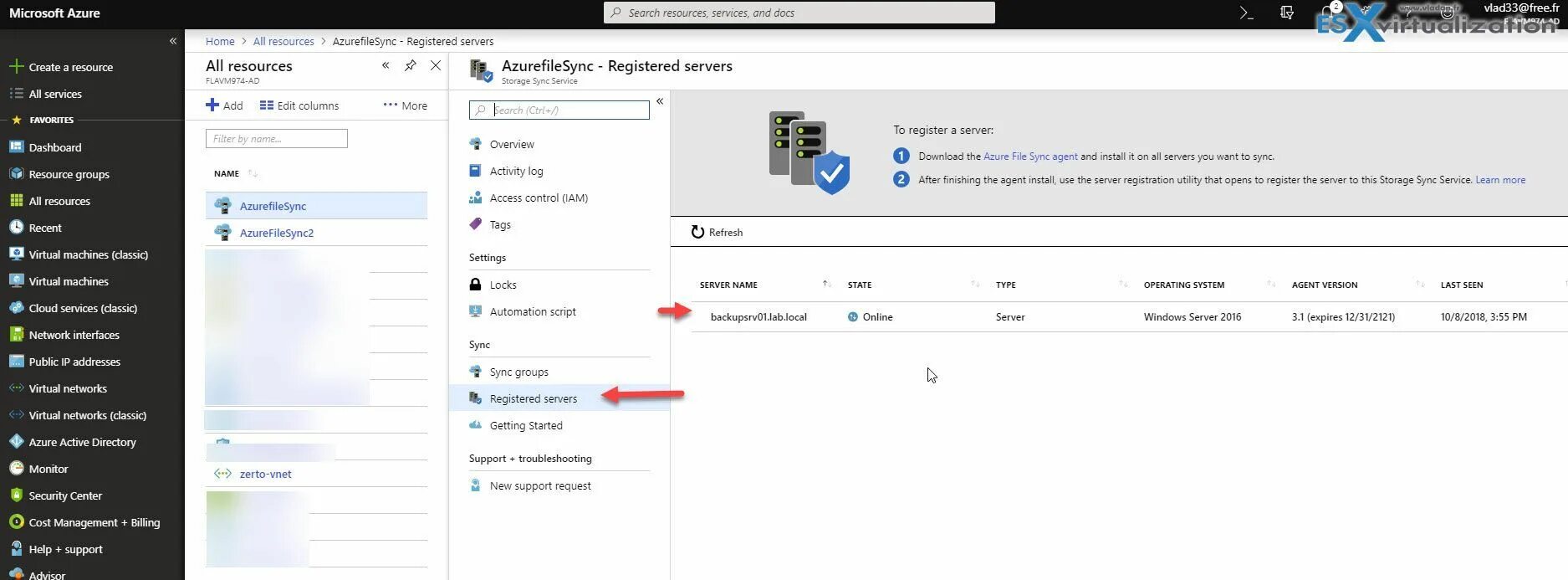
Task: Open Azure Active Directory in sidebar
Action: click(82, 442)
